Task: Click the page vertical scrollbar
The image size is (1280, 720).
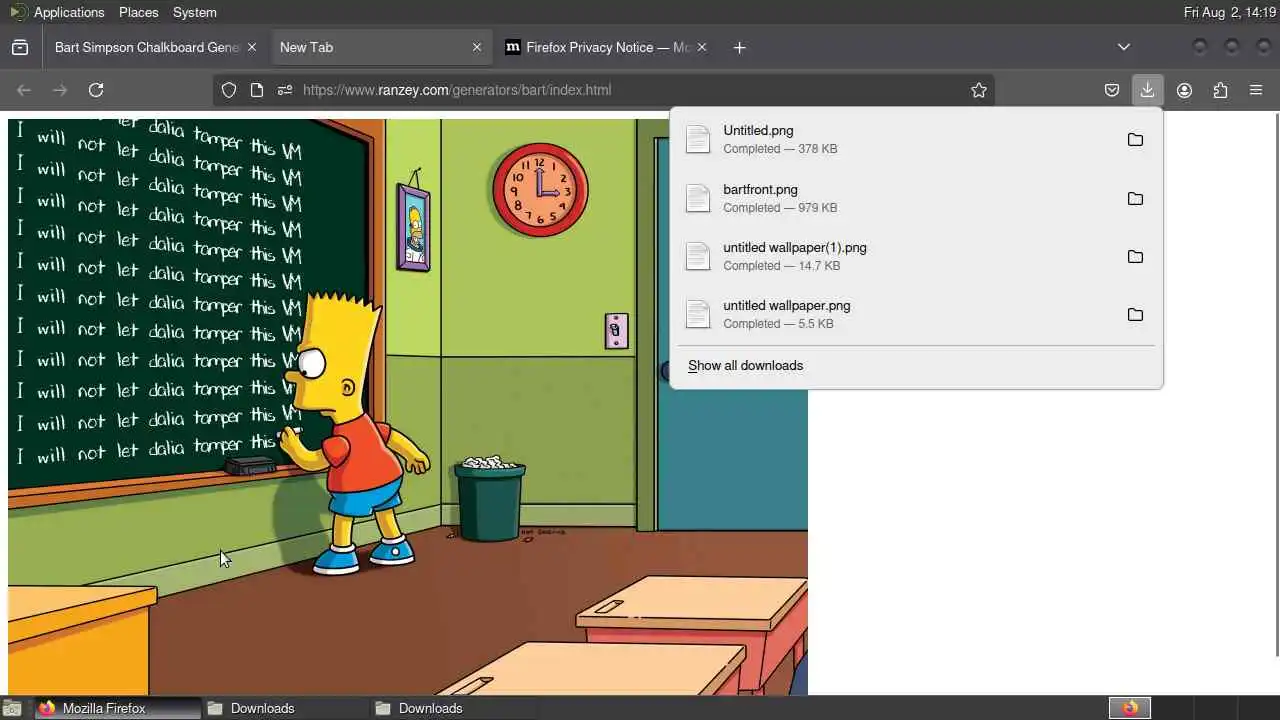Action: [1276, 383]
